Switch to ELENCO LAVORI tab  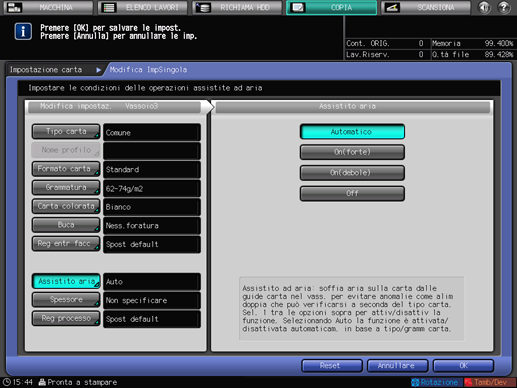(143, 7)
